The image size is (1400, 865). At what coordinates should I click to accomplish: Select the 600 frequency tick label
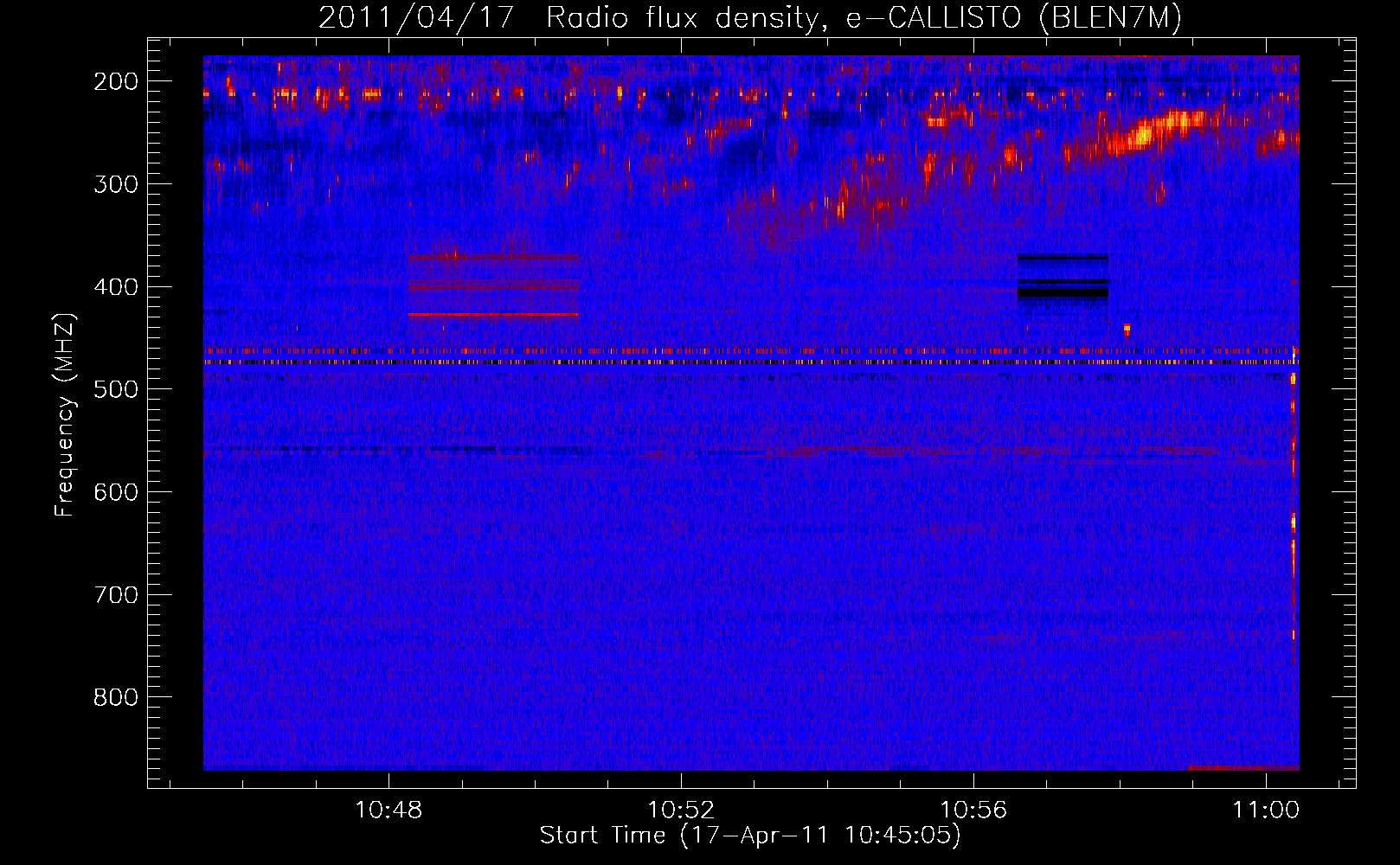(x=115, y=492)
